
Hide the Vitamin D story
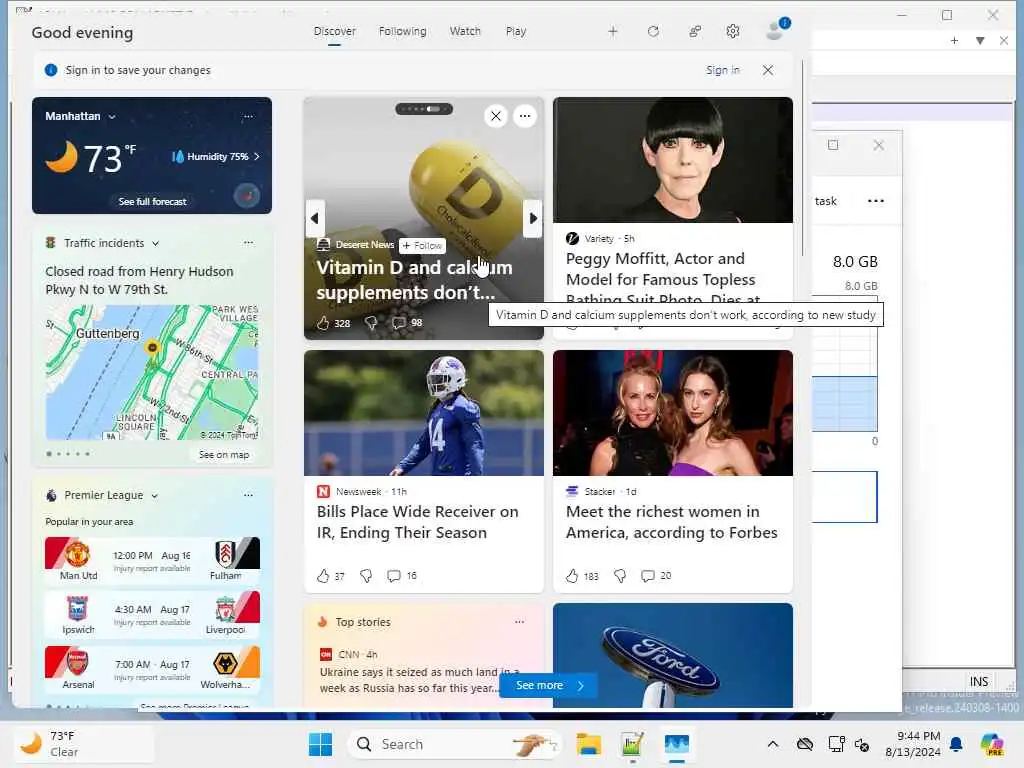point(496,116)
